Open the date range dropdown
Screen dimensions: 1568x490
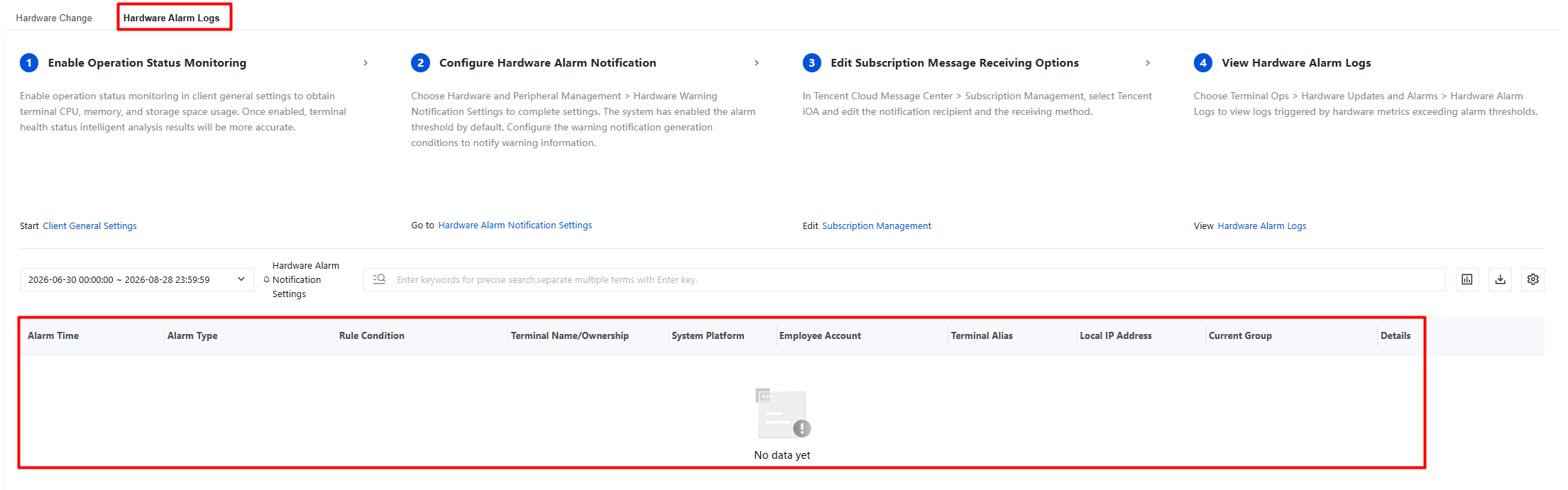[136, 279]
